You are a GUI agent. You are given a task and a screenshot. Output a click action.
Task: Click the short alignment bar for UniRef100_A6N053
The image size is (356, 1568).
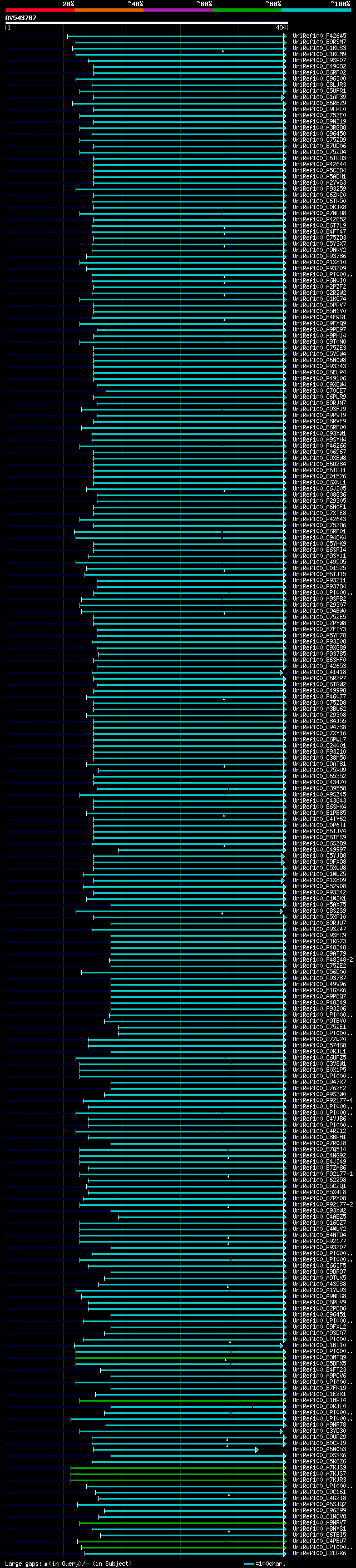[175, 1450]
